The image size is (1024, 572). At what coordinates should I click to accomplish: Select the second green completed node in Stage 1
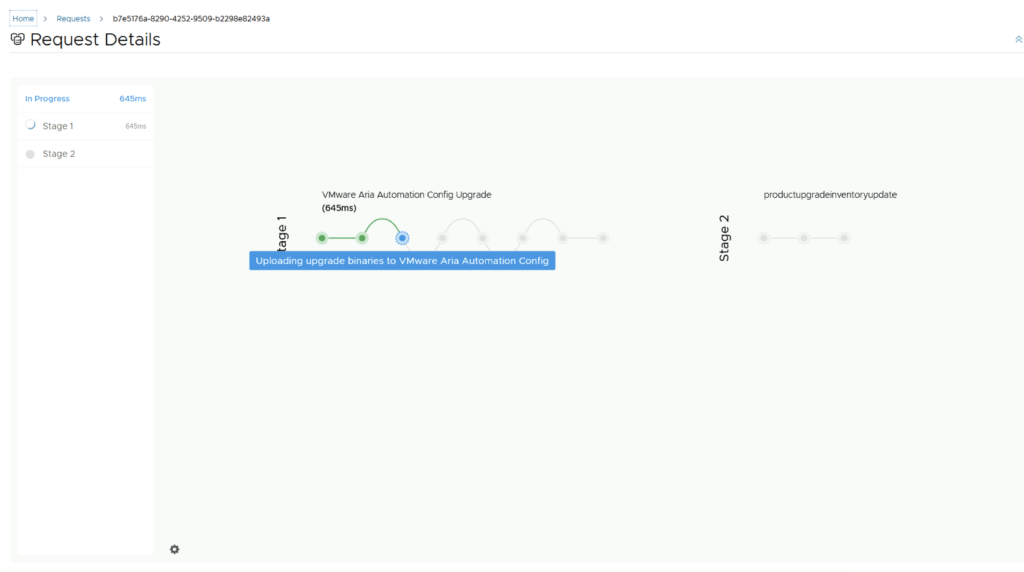[x=362, y=238]
